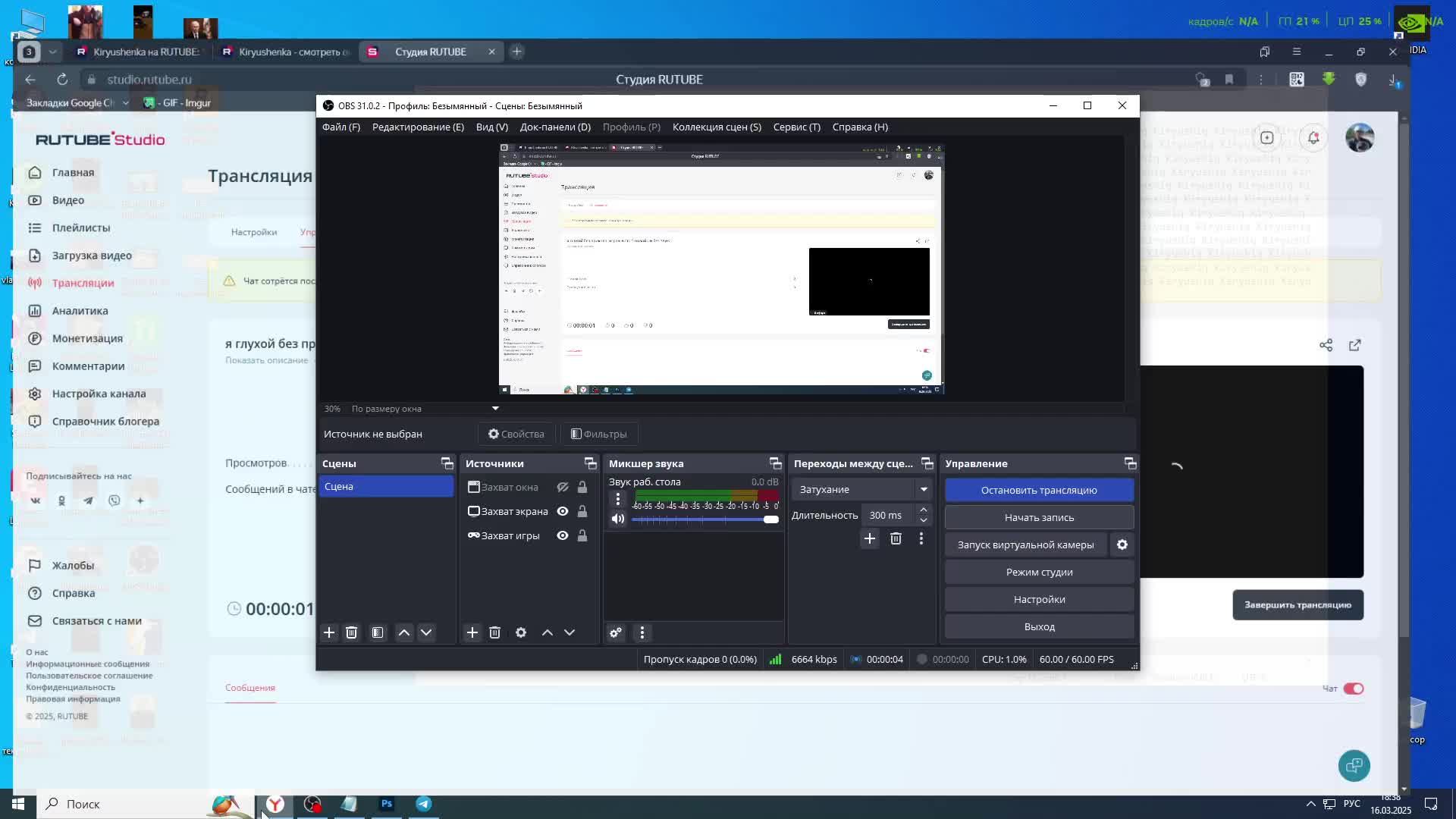Screen dimensions: 1456x819
Task: Click Telegram icon in taskbar
Action: pos(423,804)
